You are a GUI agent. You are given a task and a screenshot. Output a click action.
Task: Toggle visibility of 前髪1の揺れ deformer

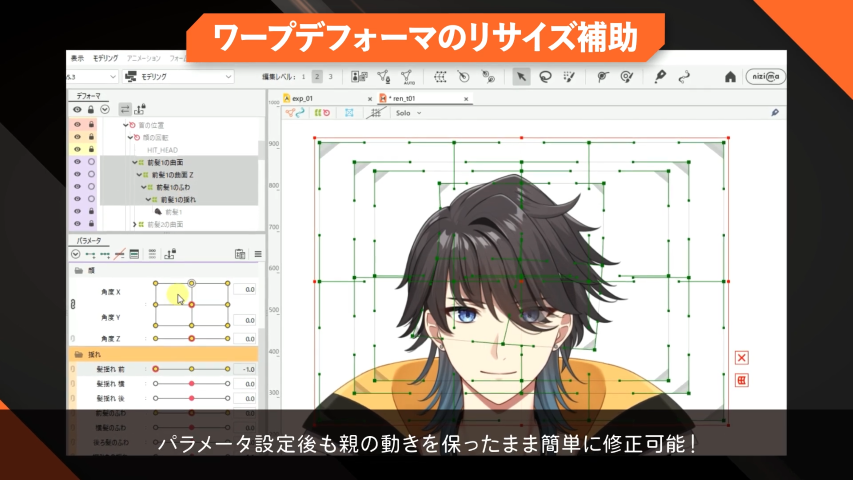[77, 199]
